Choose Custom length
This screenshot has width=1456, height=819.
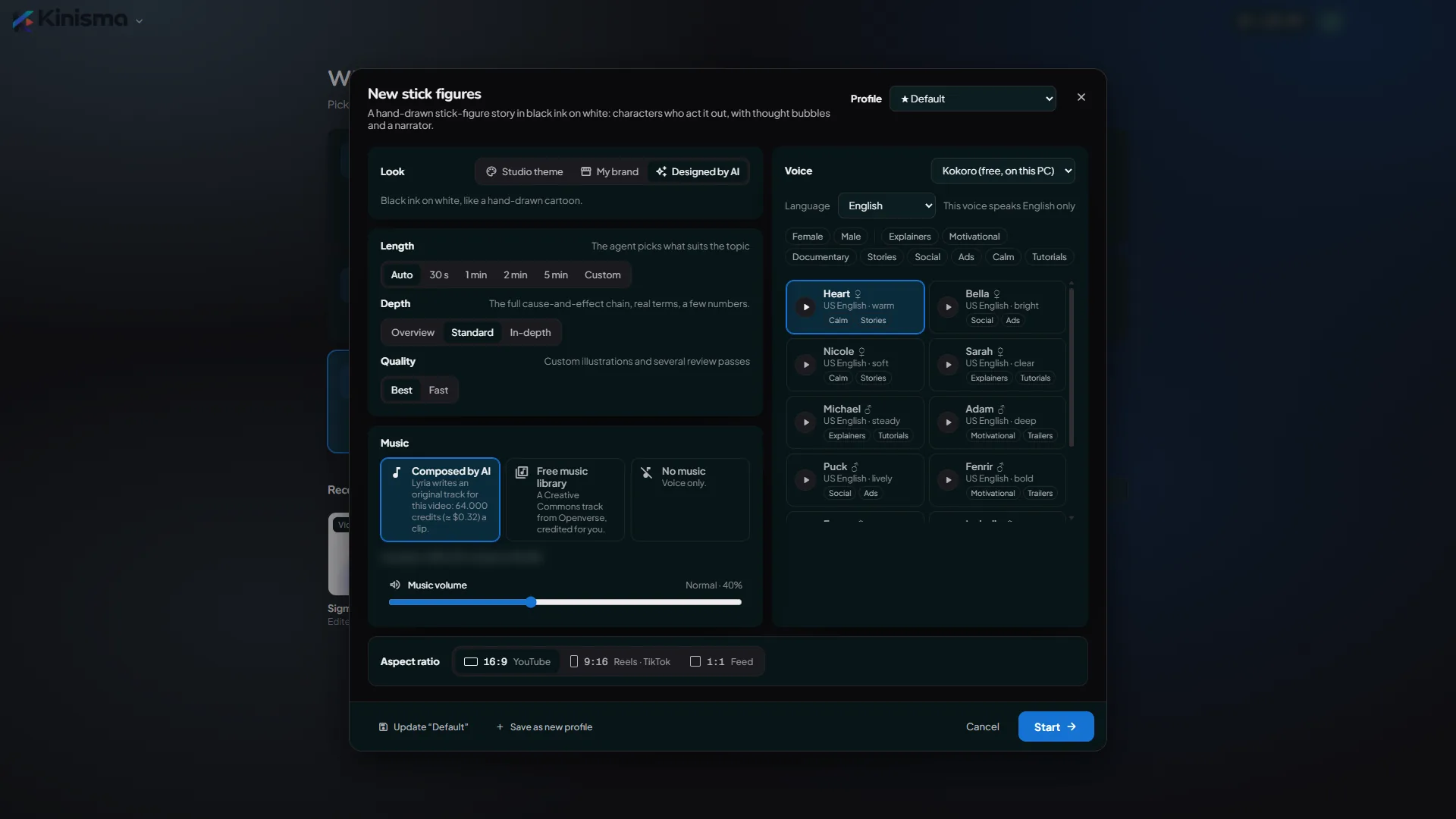tap(603, 275)
